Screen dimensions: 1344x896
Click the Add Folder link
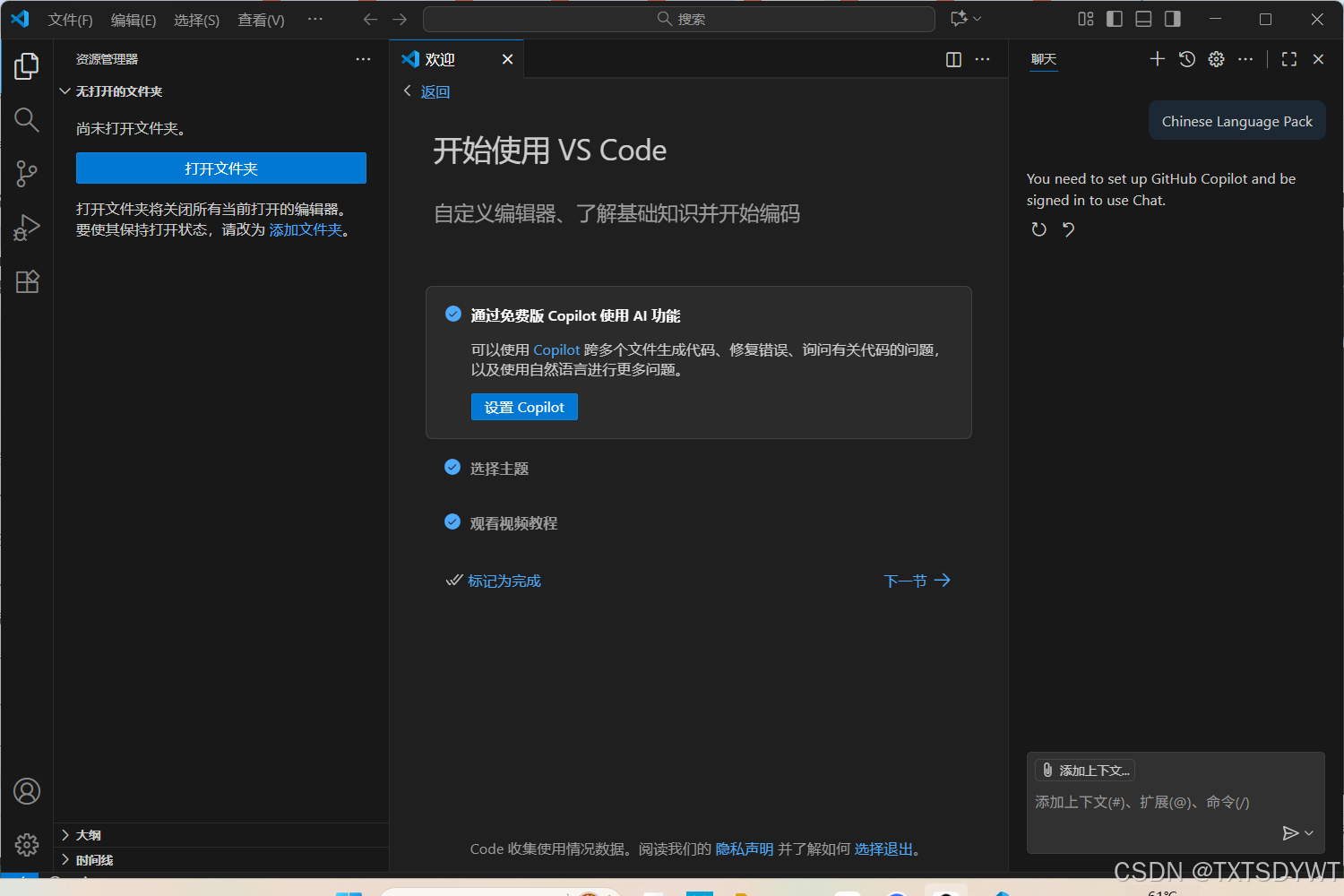pyautogui.click(x=306, y=230)
